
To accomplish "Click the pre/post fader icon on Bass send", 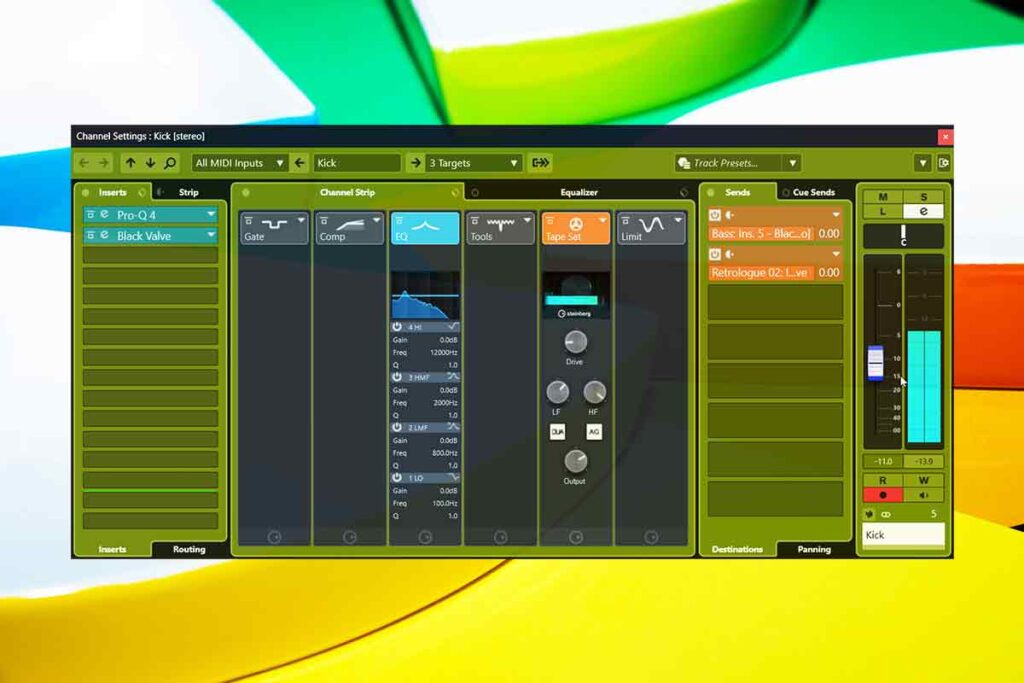I will [x=730, y=215].
